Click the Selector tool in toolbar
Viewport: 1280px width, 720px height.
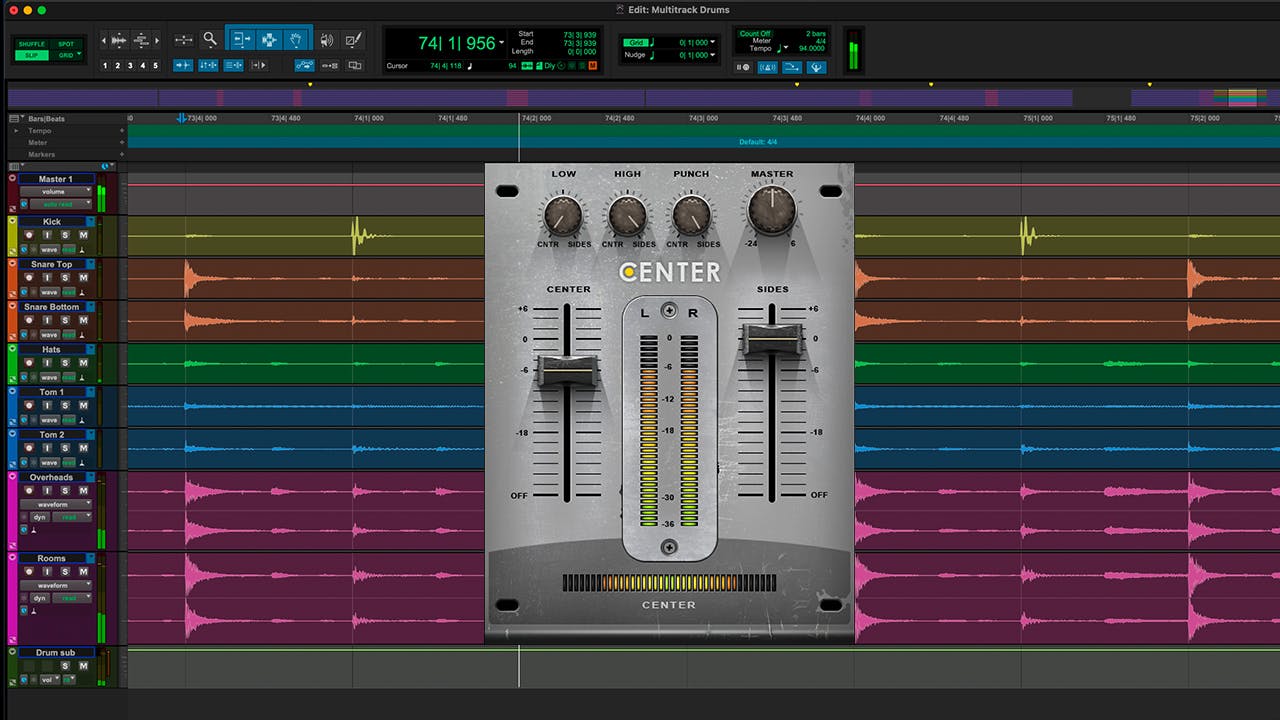(269, 40)
